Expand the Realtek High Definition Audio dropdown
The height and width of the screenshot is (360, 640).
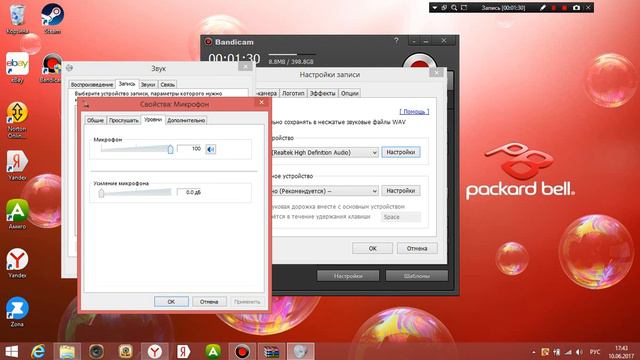pyautogui.click(x=374, y=153)
